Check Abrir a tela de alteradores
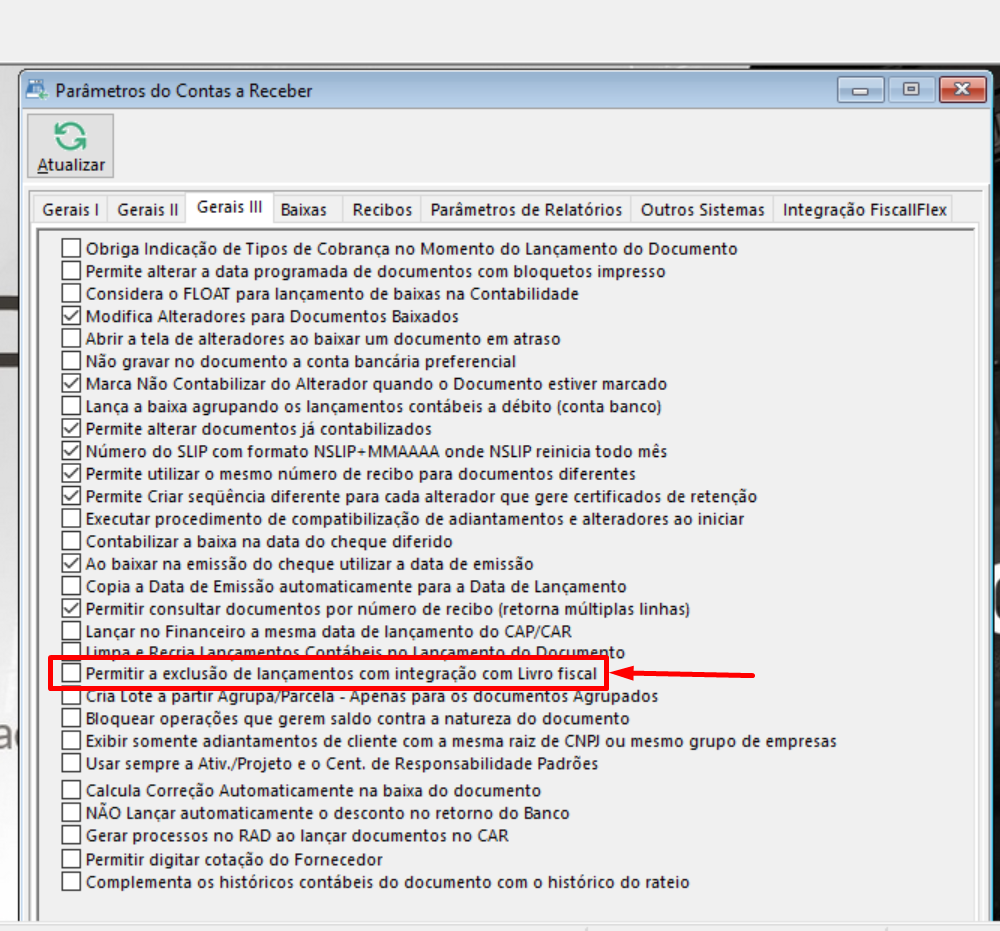The height and width of the screenshot is (931, 1000). pos(71,338)
